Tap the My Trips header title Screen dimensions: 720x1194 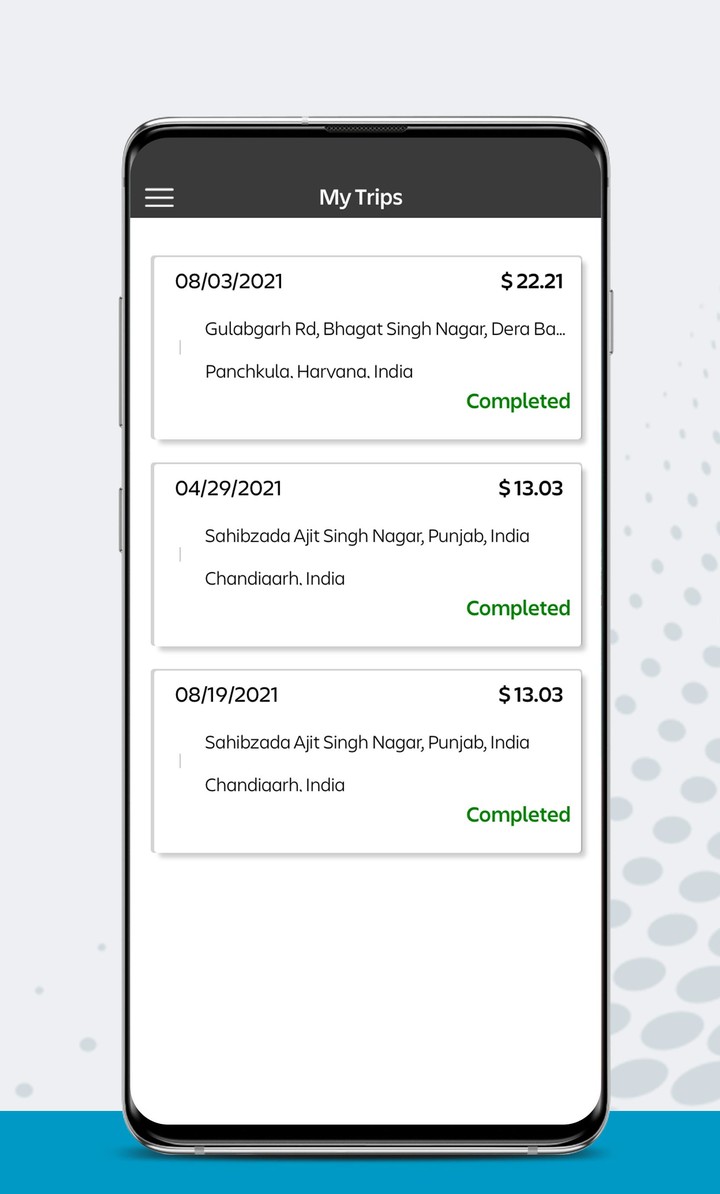coord(360,198)
